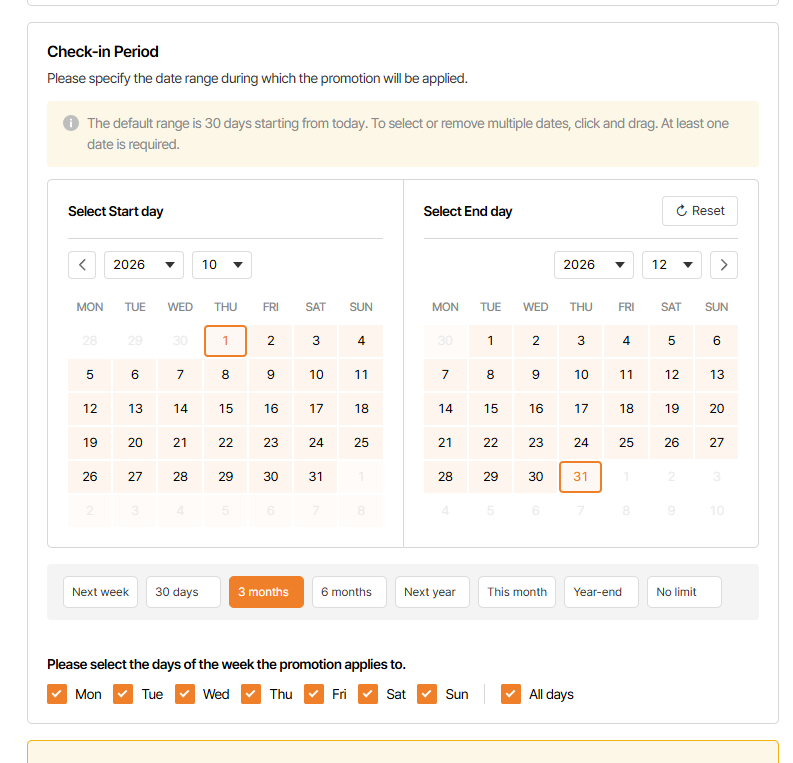
Task: Toggle the Sat checkbox
Action: coord(368,694)
